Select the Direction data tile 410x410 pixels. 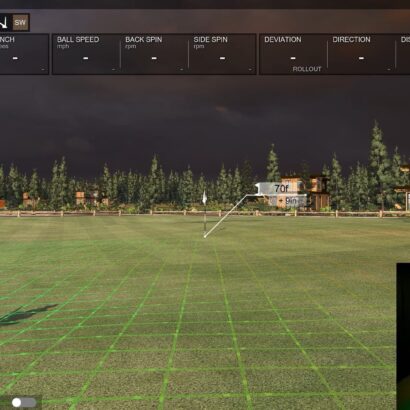pos(361,54)
